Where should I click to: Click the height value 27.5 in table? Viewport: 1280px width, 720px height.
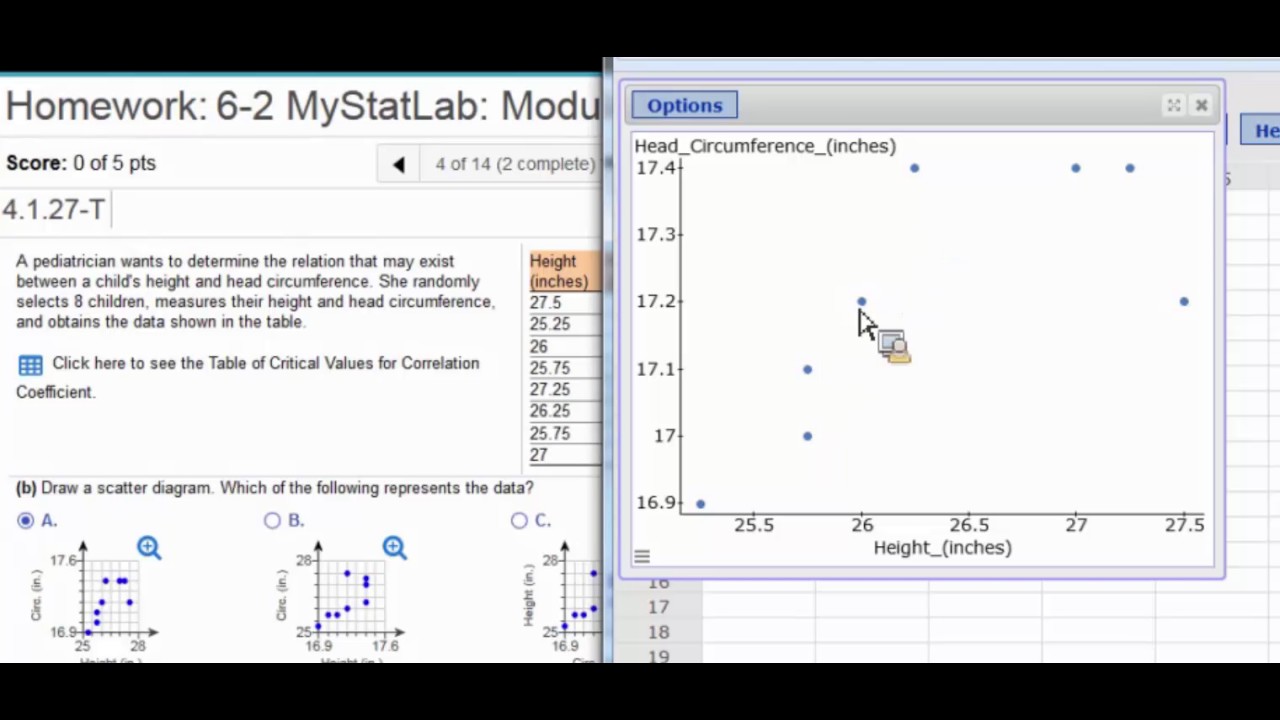click(546, 302)
